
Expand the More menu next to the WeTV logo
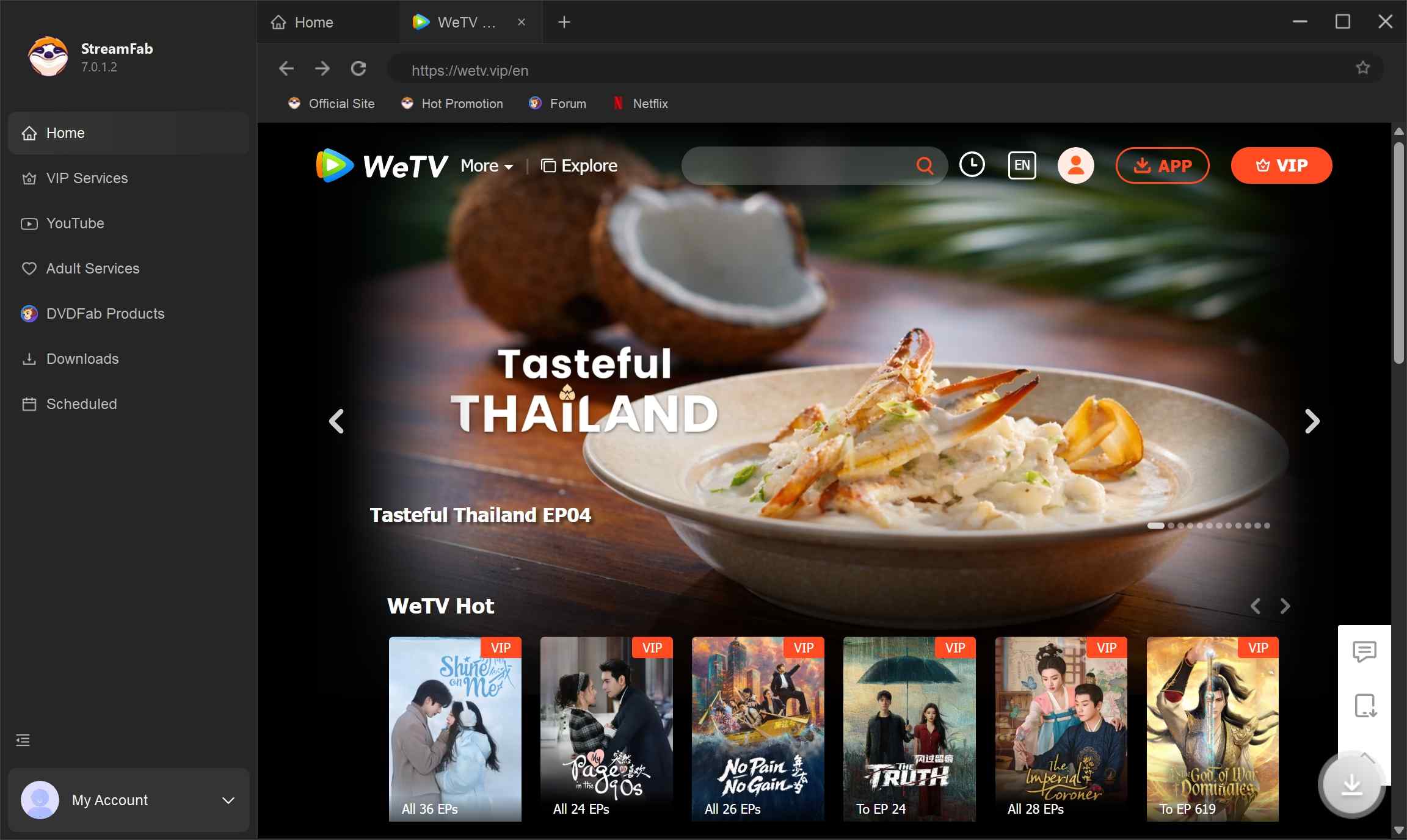tap(485, 165)
